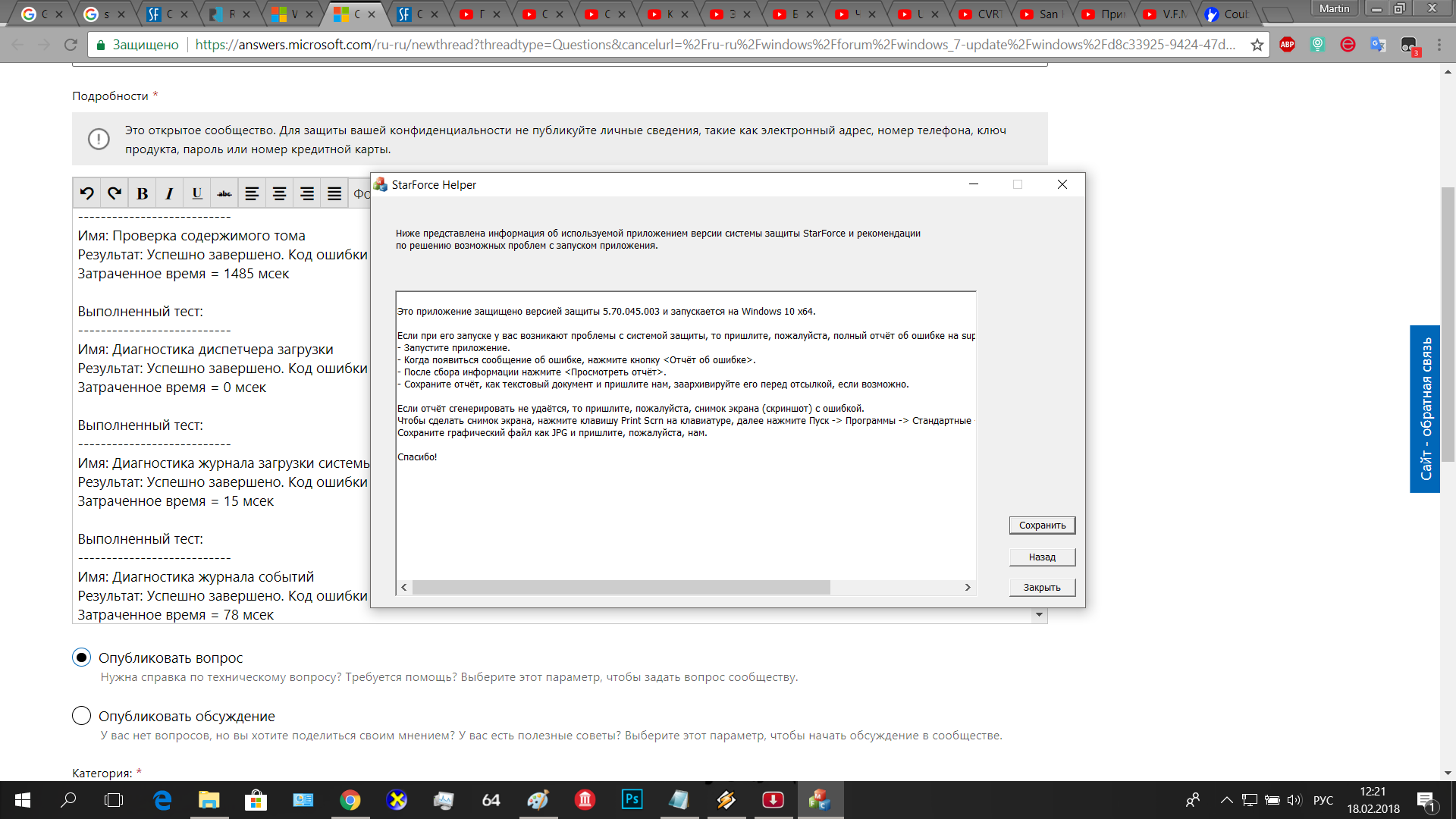
Task: Open Photoshop from taskbar
Action: [632, 800]
